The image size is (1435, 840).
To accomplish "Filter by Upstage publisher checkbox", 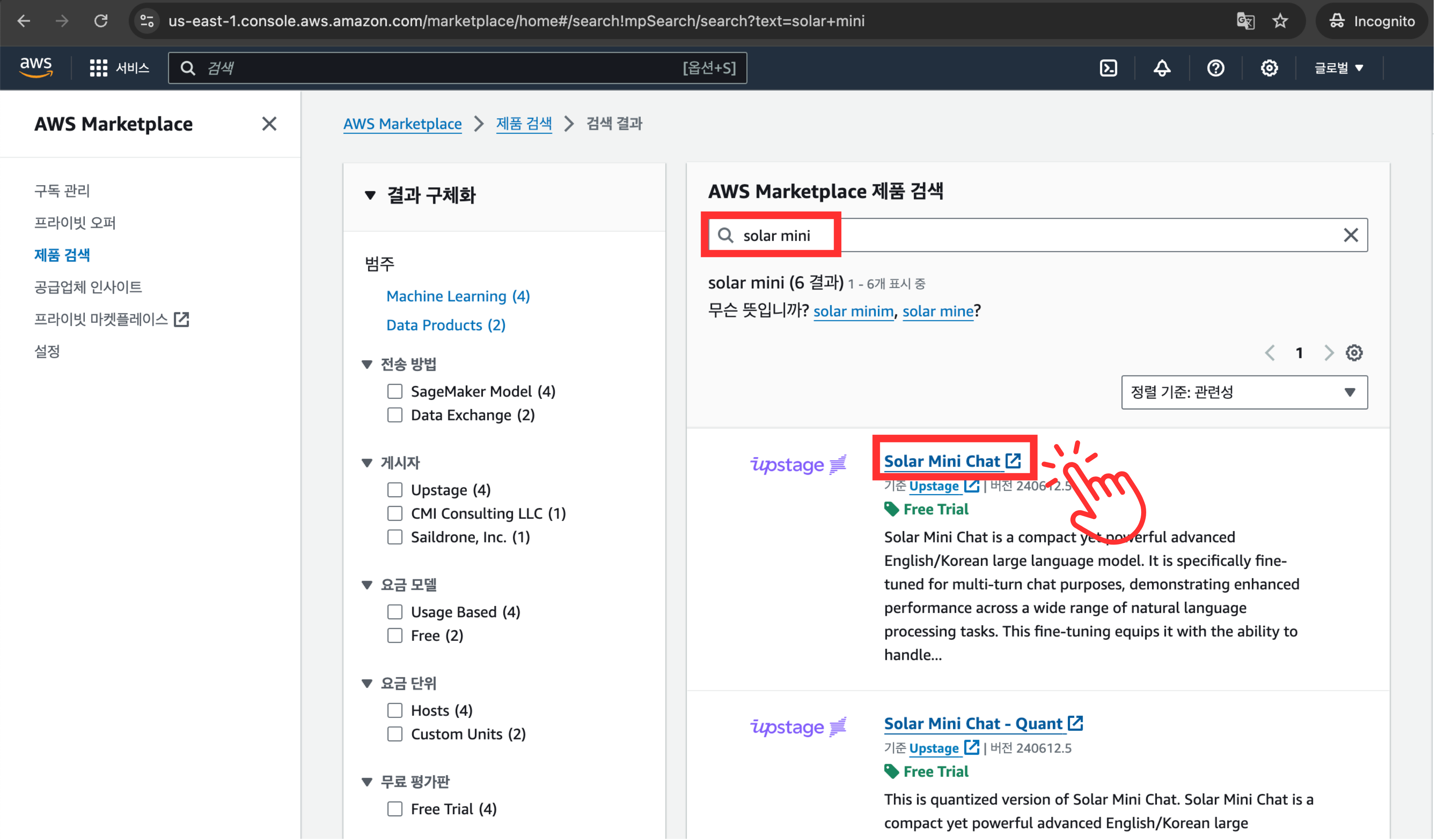I will point(395,490).
